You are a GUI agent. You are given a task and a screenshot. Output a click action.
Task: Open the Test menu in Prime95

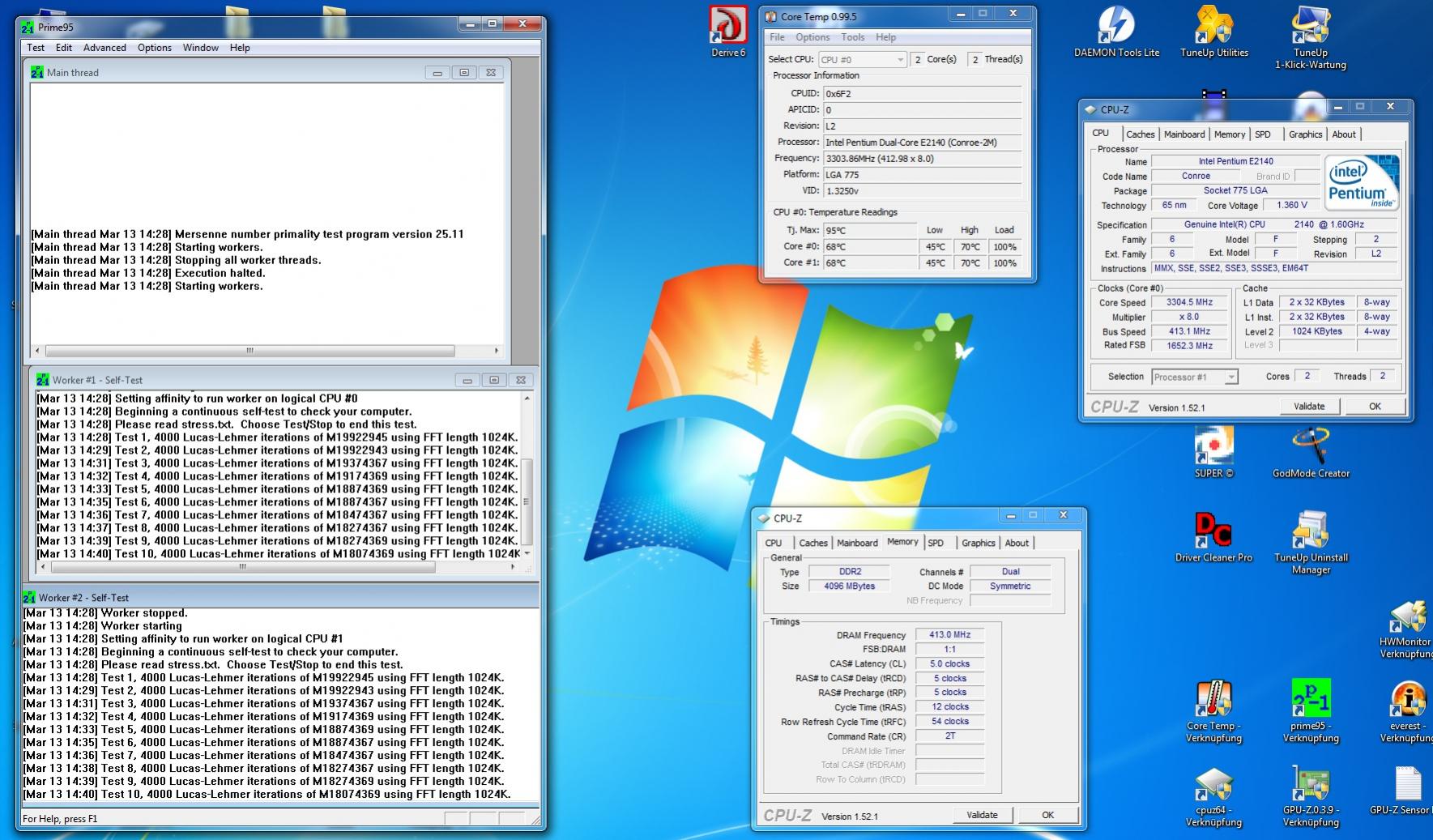coord(36,48)
